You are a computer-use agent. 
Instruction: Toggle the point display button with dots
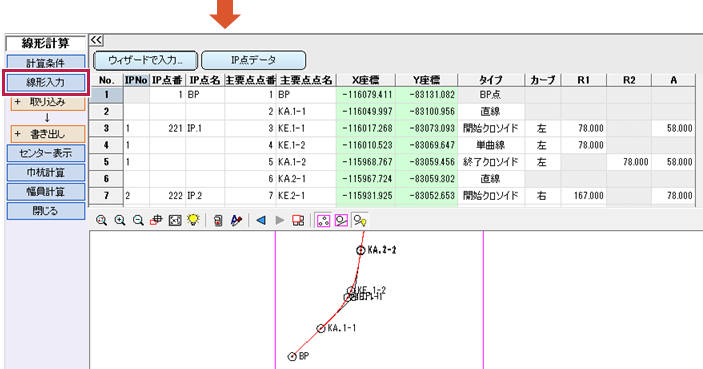(x=323, y=220)
